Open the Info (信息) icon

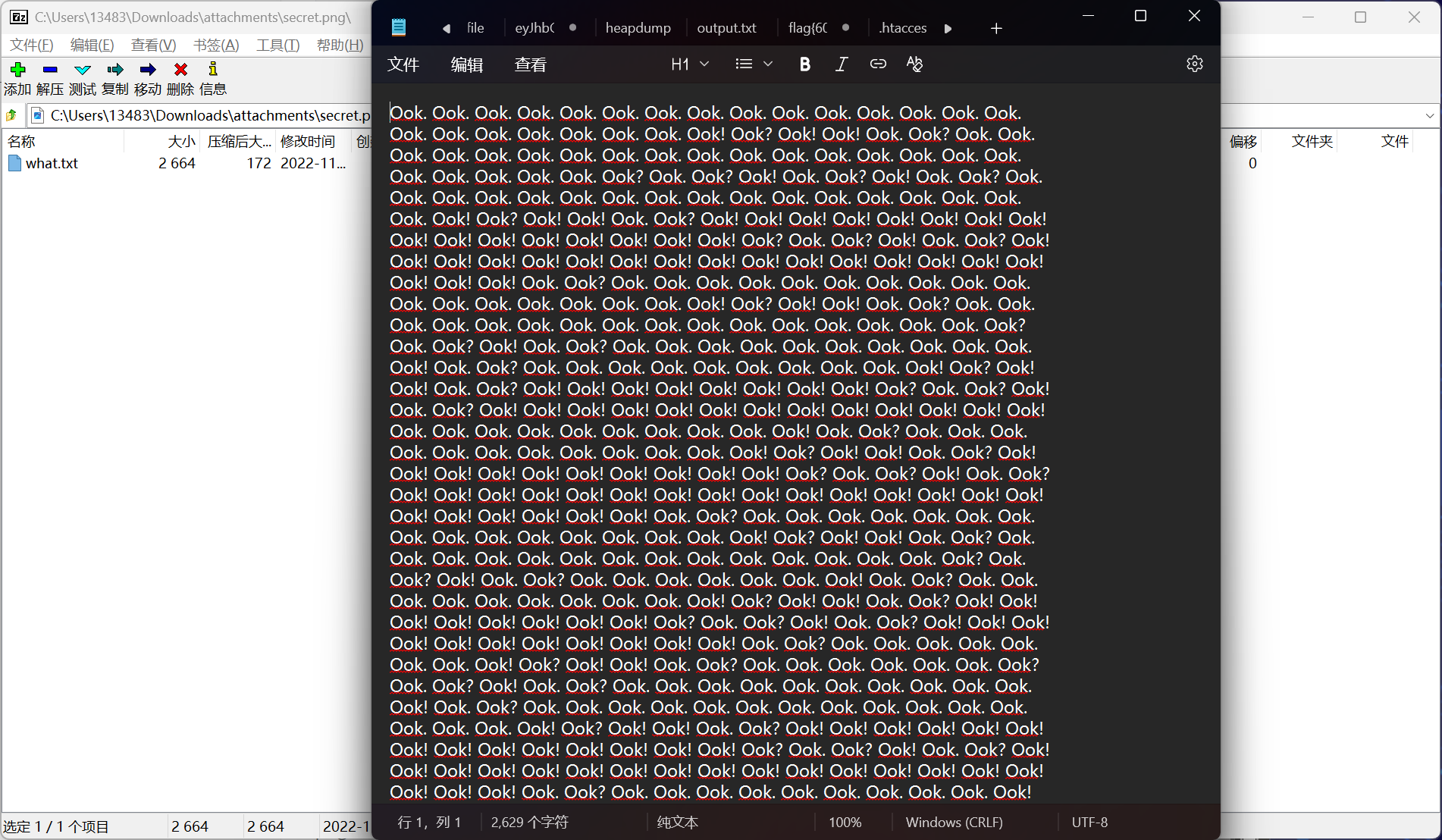pos(213,70)
